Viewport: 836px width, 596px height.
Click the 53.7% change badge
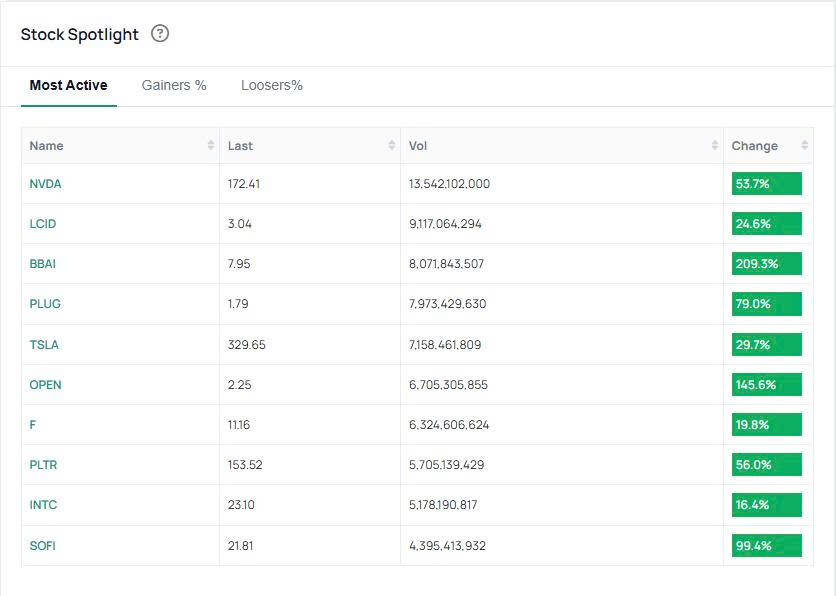767,184
